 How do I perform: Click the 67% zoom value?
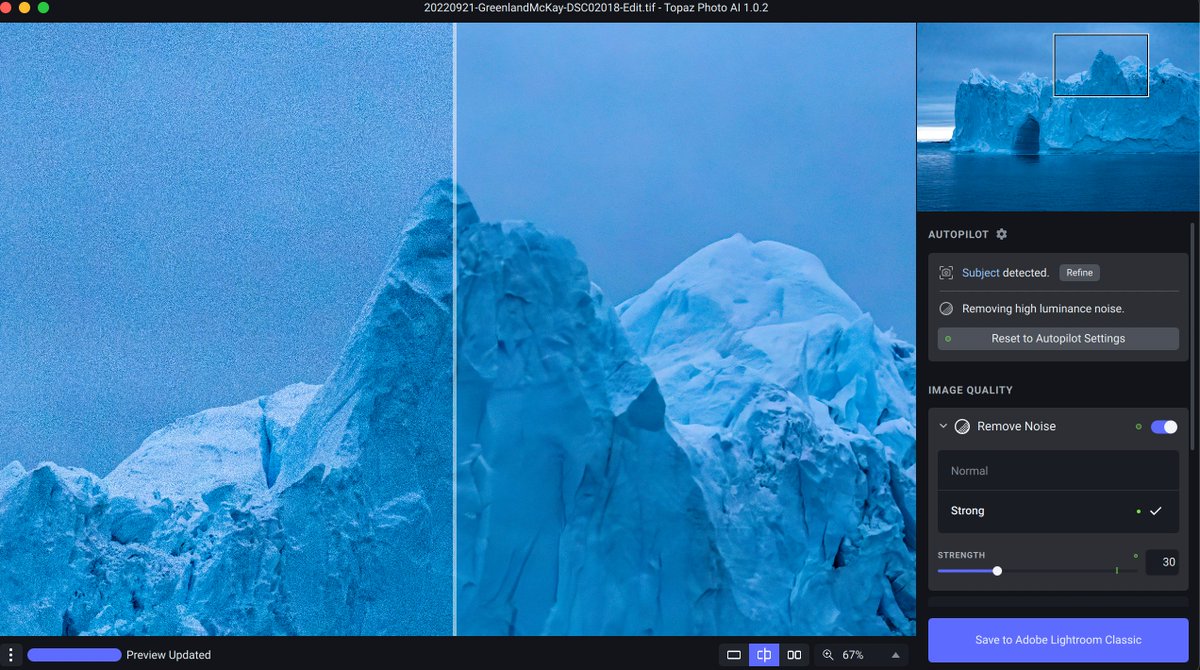click(853, 655)
